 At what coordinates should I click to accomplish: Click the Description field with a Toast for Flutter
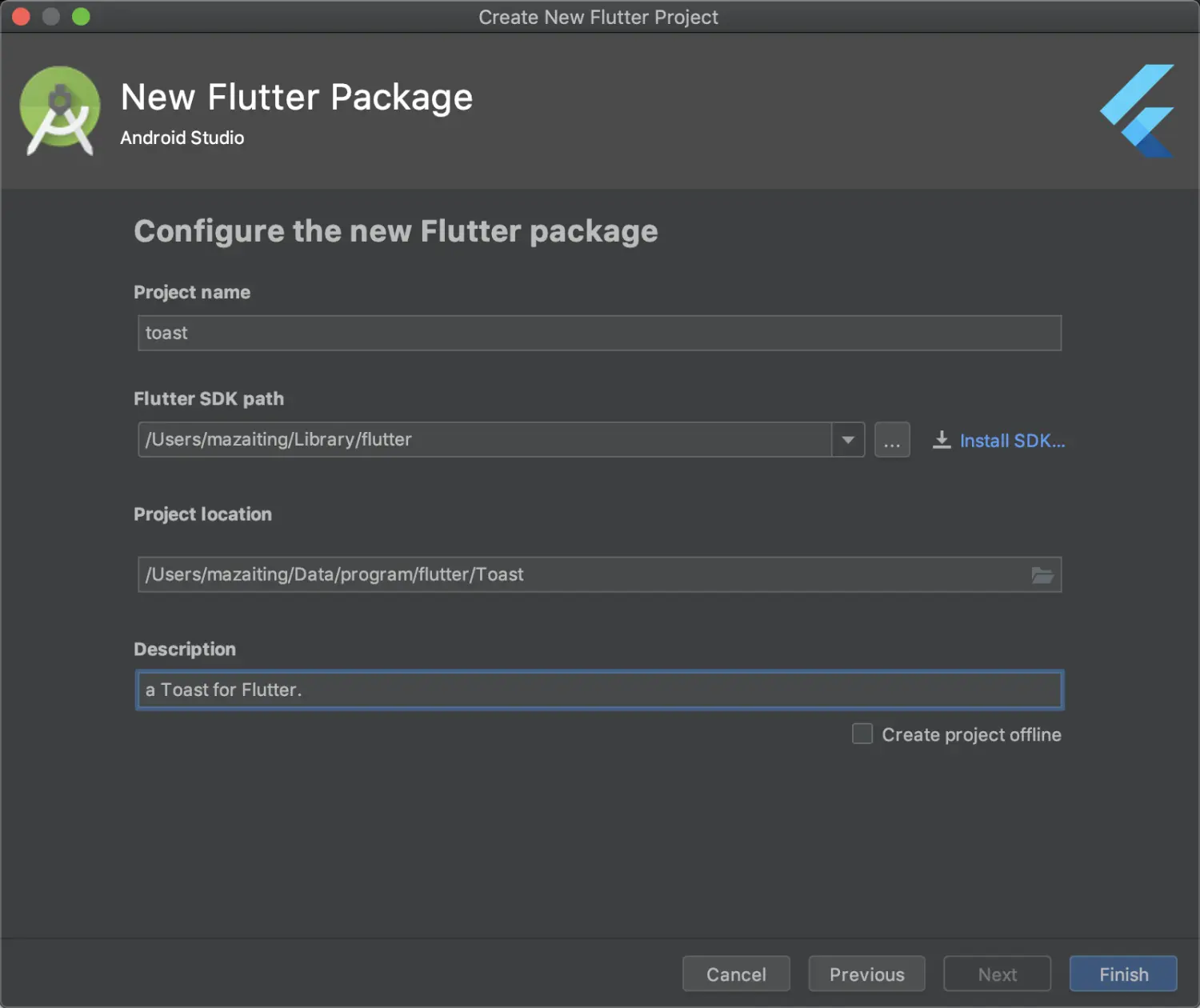pyautogui.click(x=599, y=690)
